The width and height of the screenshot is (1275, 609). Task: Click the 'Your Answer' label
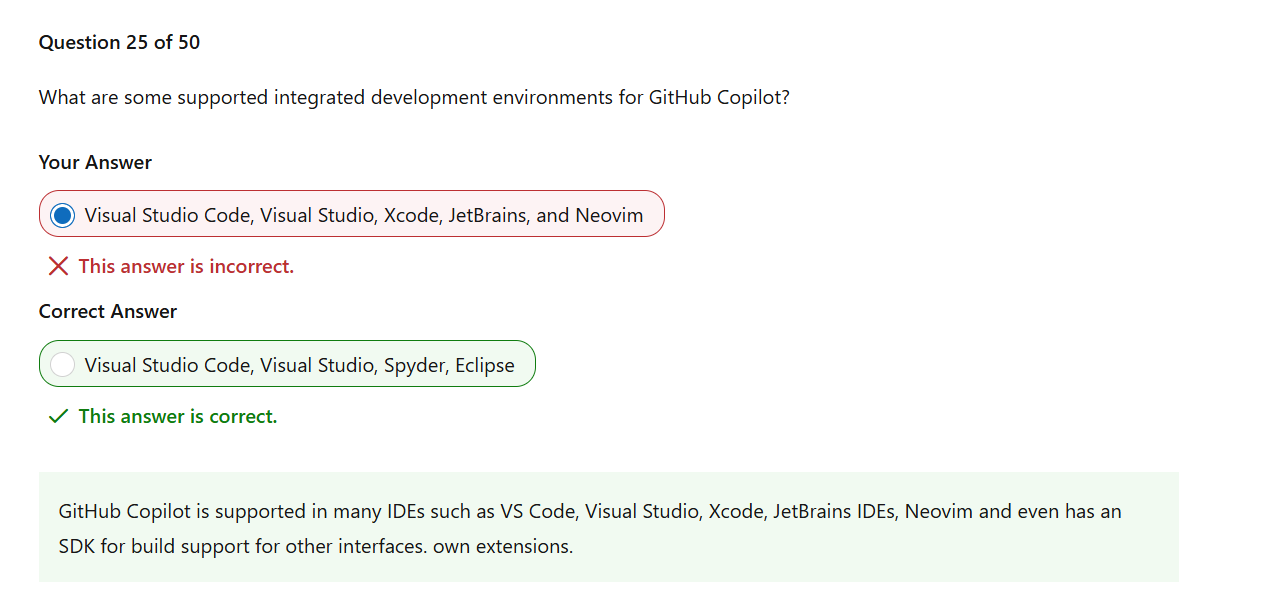(x=95, y=162)
